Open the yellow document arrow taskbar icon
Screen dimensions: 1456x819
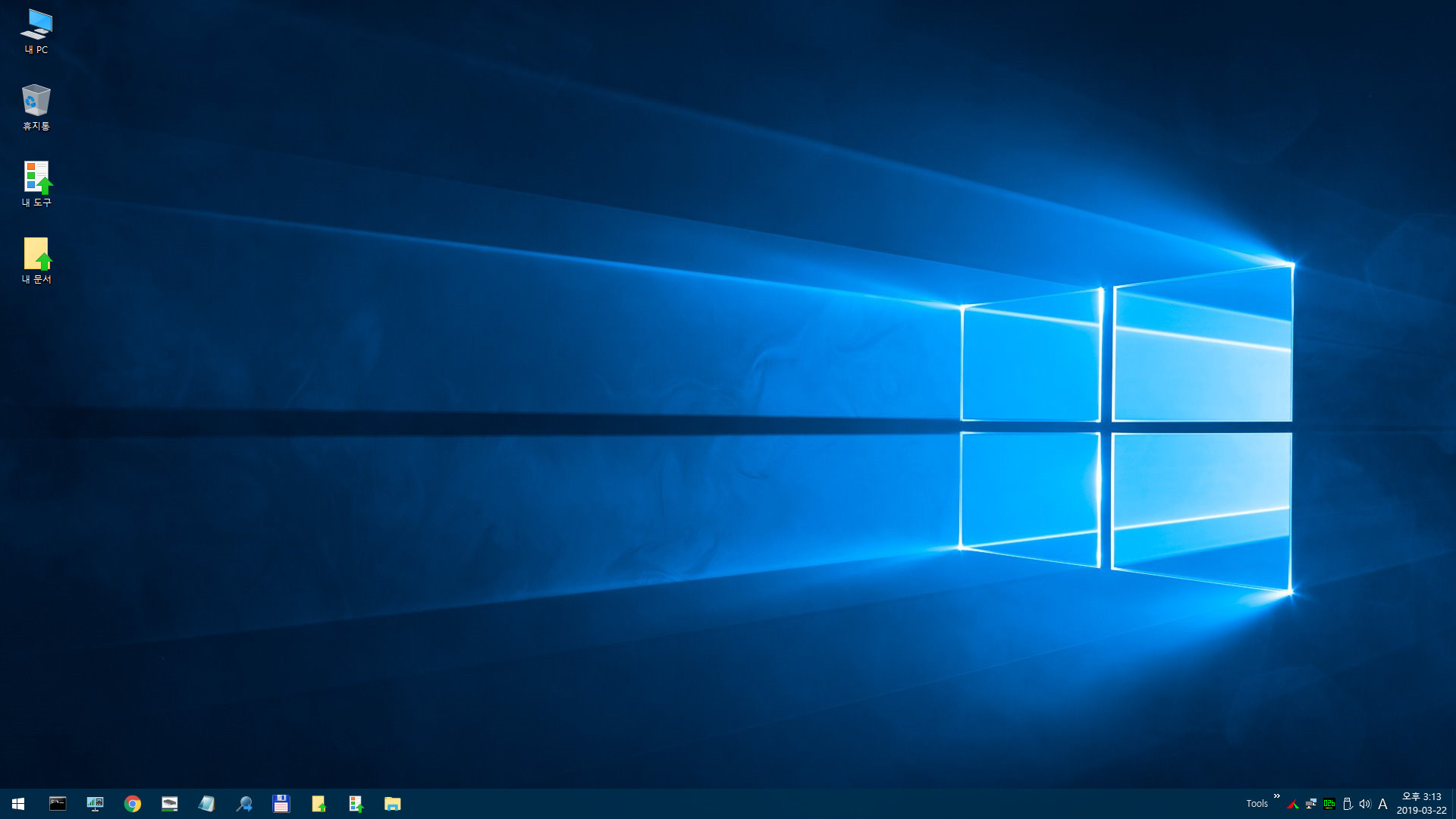coord(318,804)
